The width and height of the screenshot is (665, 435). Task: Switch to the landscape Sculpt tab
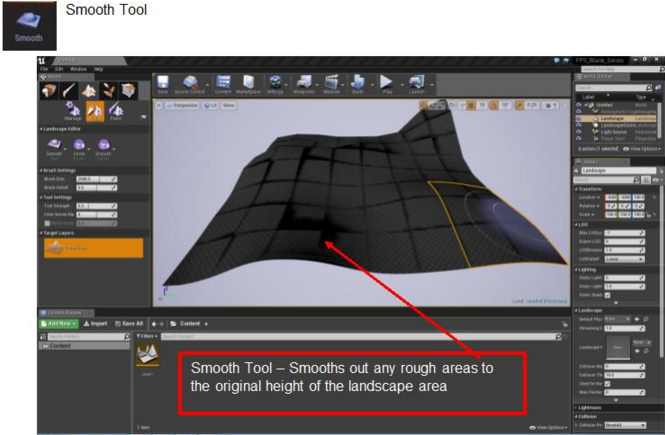pyautogui.click(x=95, y=111)
